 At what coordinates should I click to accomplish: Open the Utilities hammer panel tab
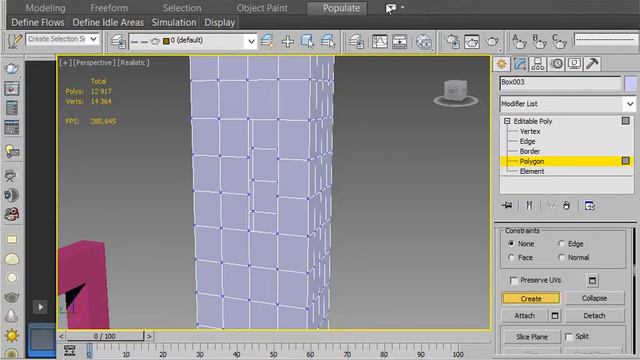(592, 64)
